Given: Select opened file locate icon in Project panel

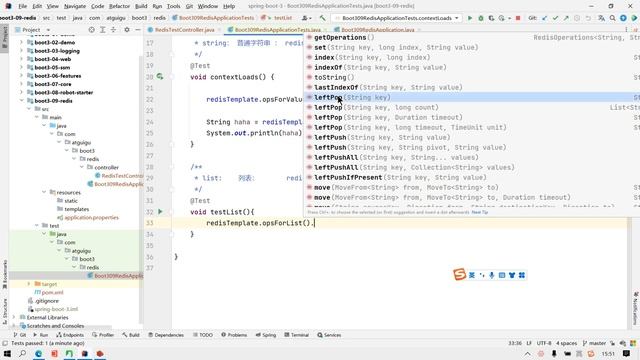Looking at the screenshot, I should 91,30.
